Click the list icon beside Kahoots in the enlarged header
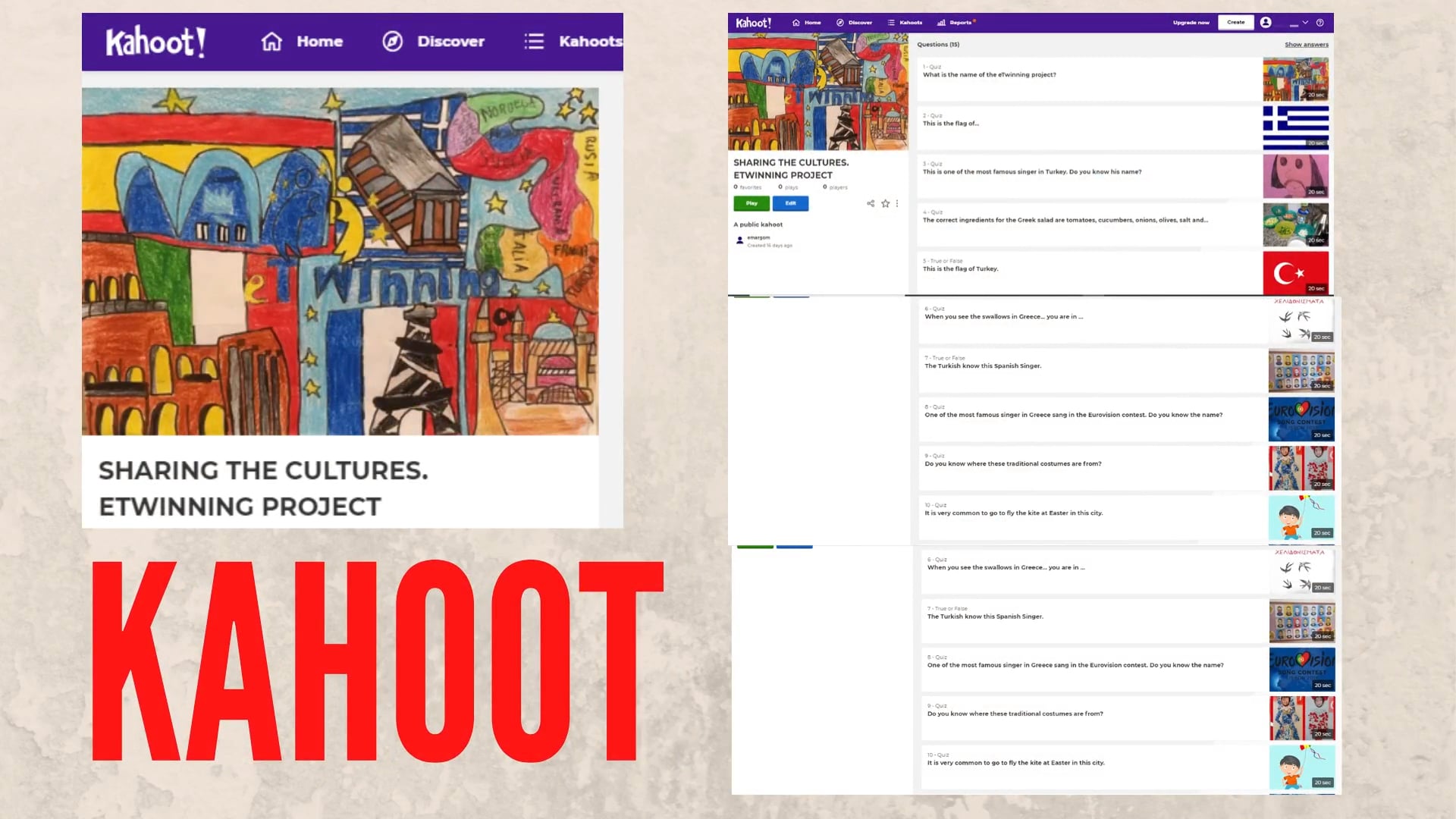 (534, 42)
